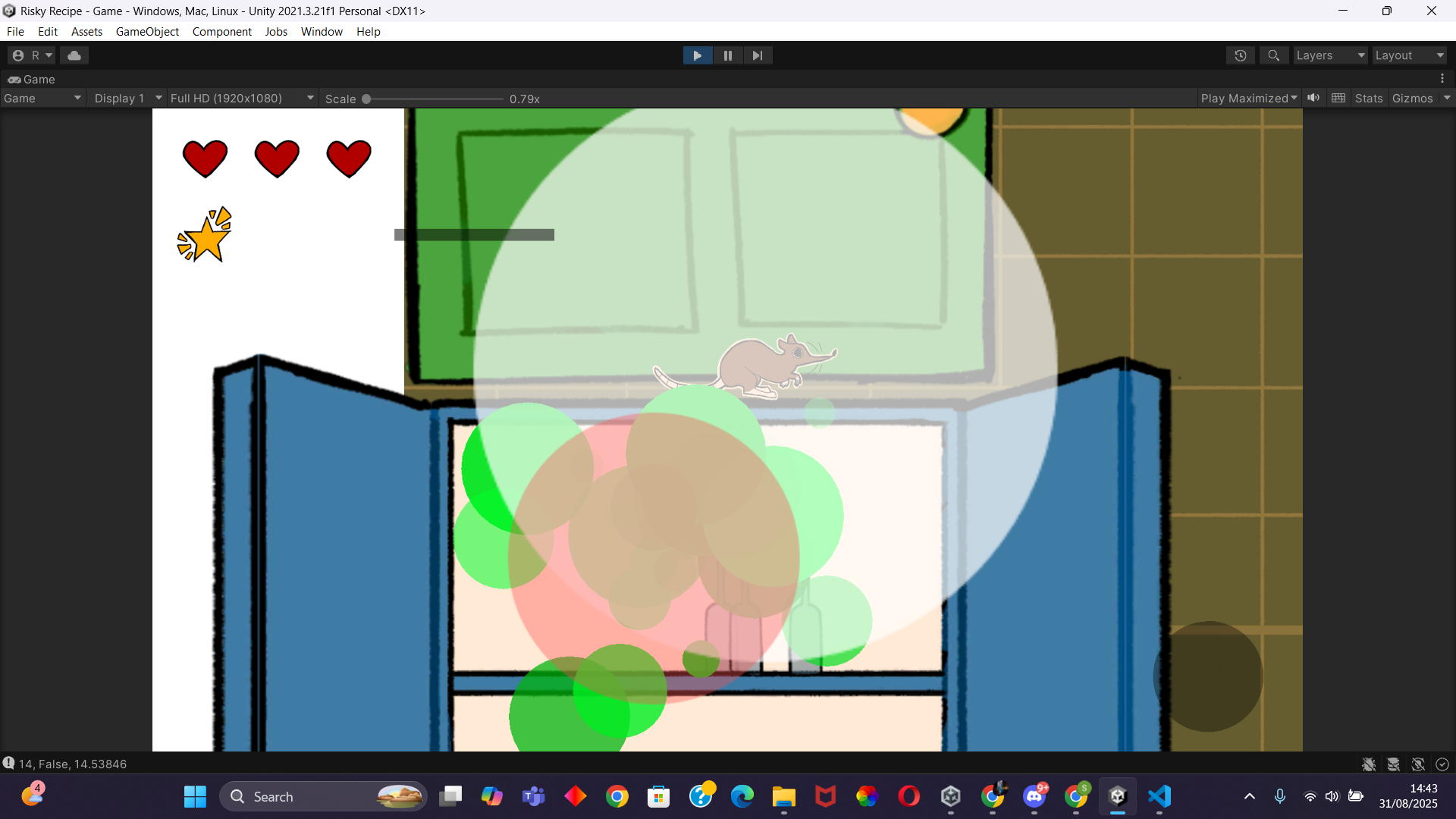Open Visual Studio Code from taskbar
The image size is (1456, 819).
pyautogui.click(x=1159, y=796)
